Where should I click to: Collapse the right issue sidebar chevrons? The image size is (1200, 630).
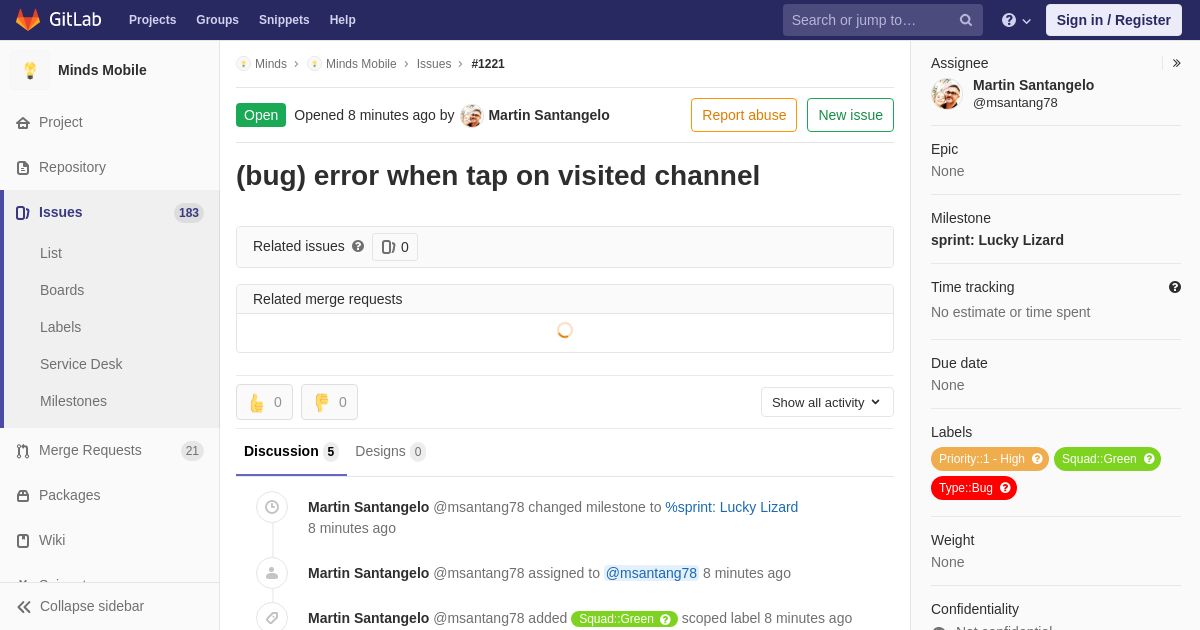(1176, 63)
